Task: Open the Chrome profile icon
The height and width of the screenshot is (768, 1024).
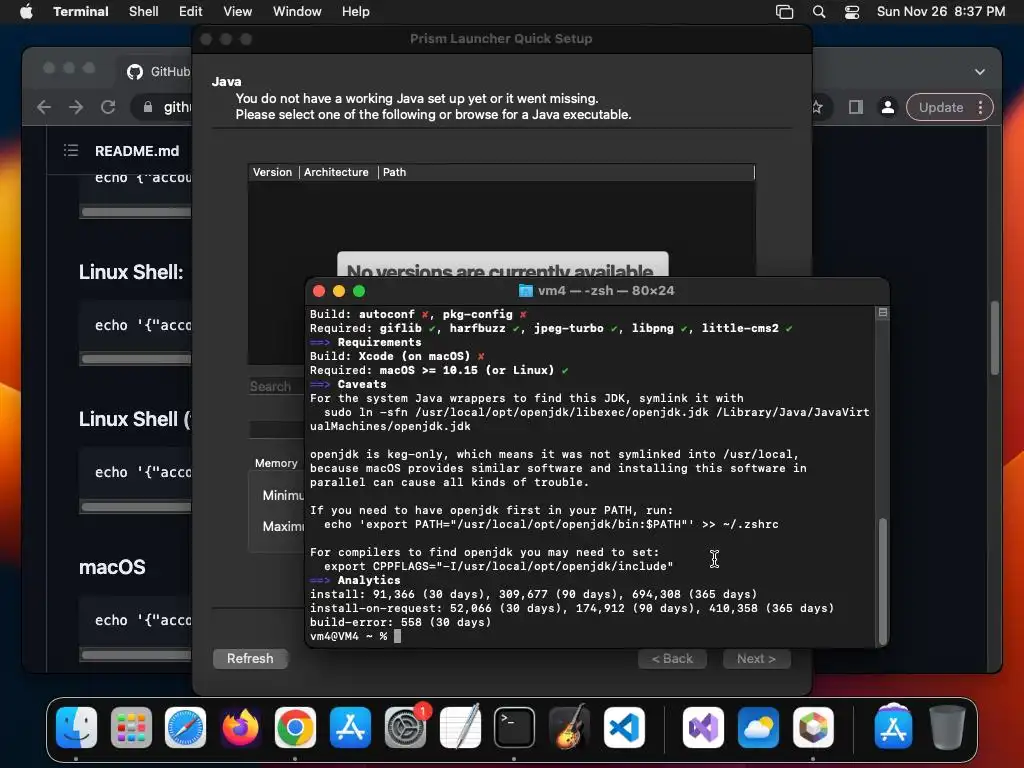Action: (888, 107)
